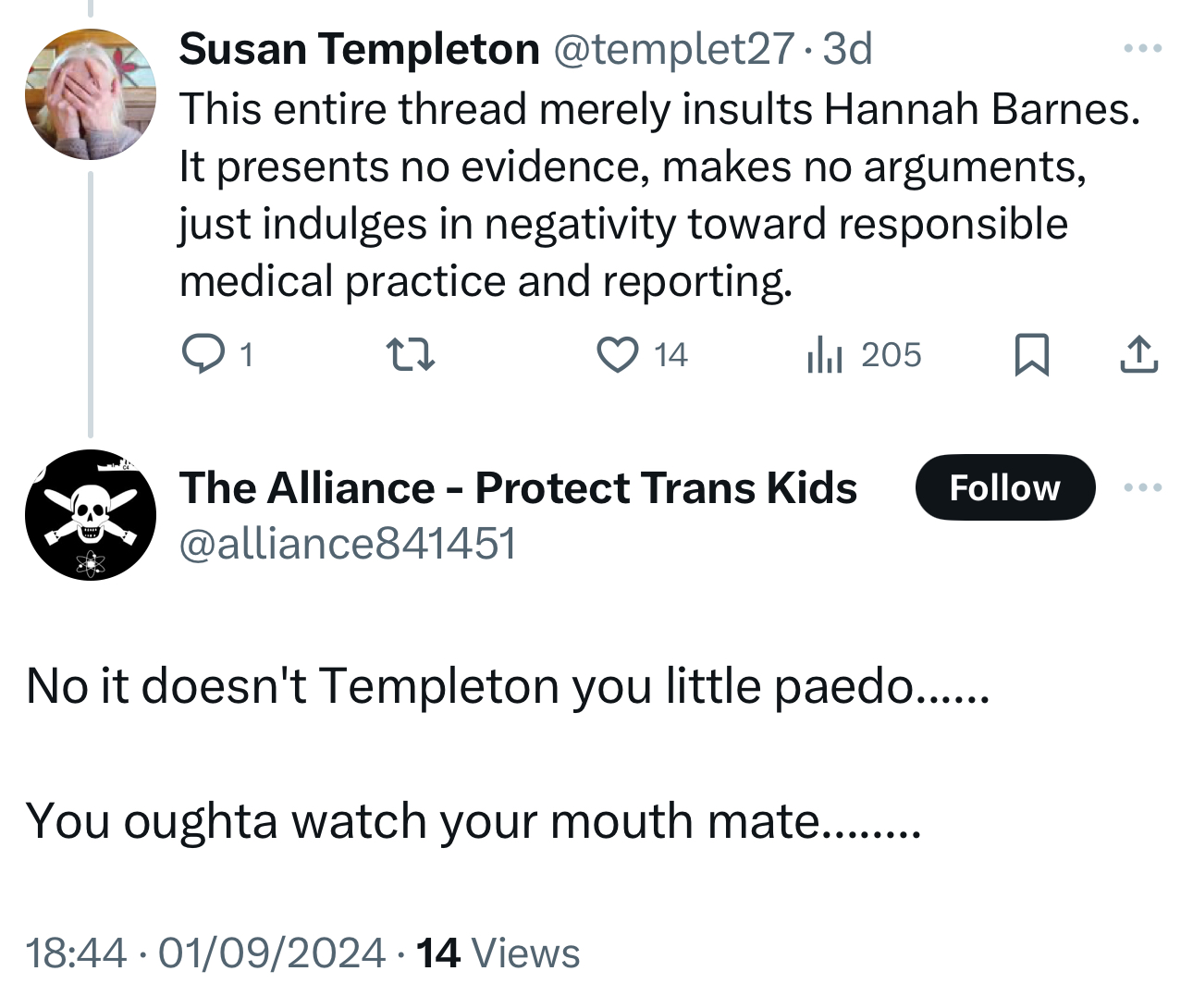Click the Susan Templeton display name

[x=359, y=49]
